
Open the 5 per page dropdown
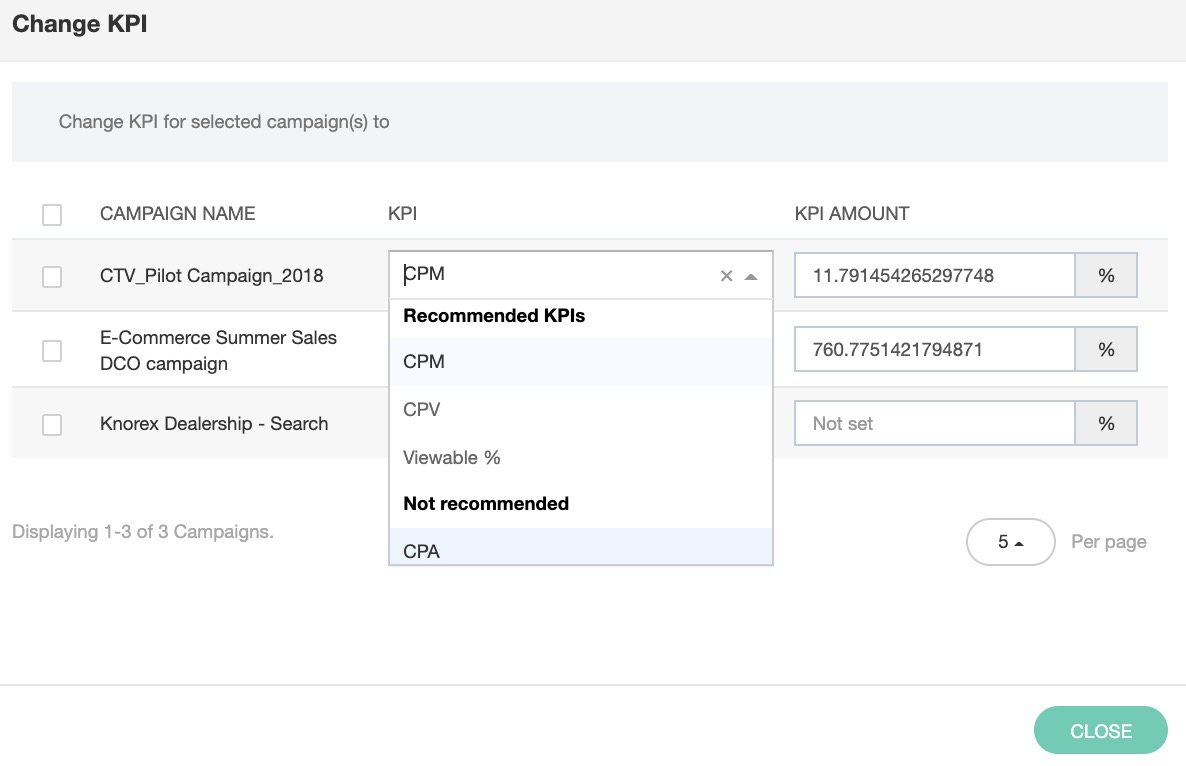[1010, 542]
